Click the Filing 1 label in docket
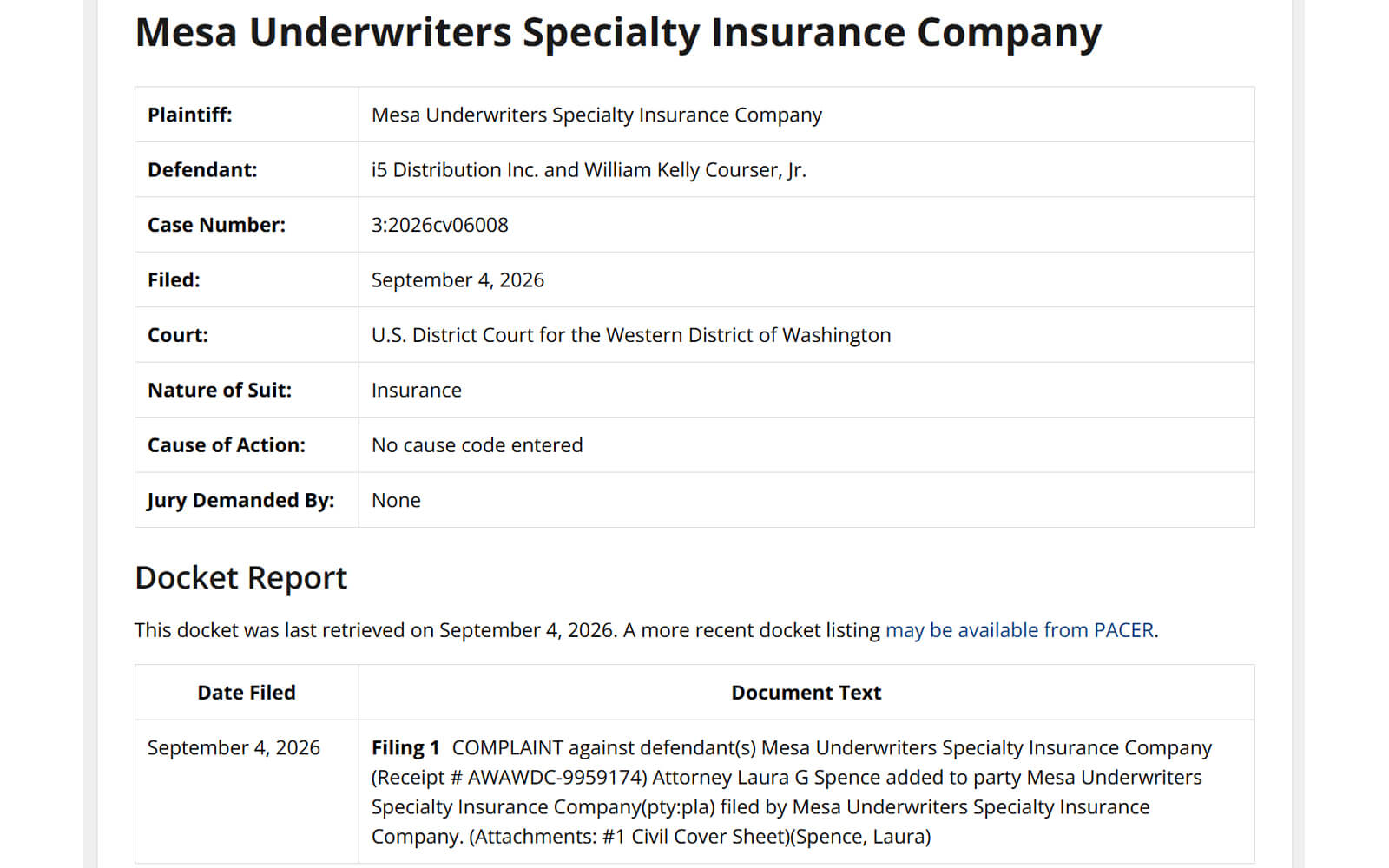Image resolution: width=1389 pixels, height=868 pixels. coord(405,748)
